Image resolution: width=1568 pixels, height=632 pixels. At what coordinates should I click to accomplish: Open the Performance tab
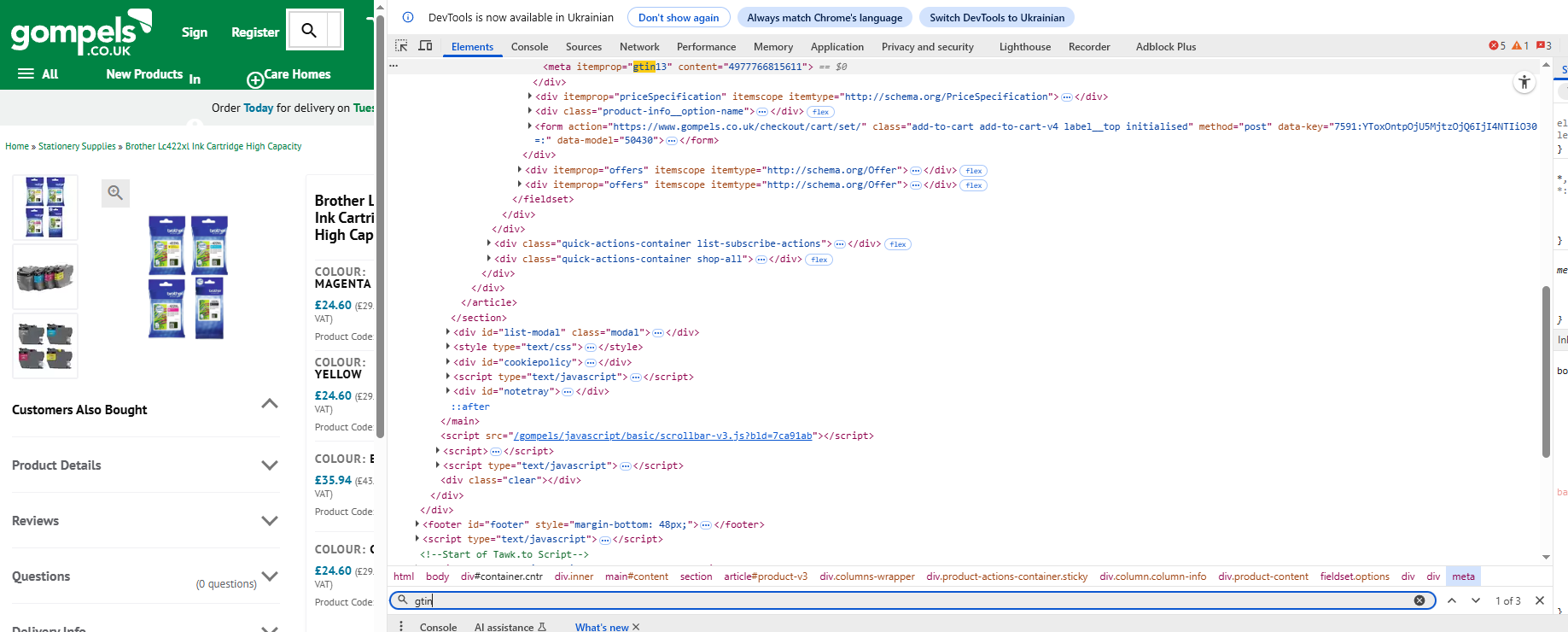[706, 47]
